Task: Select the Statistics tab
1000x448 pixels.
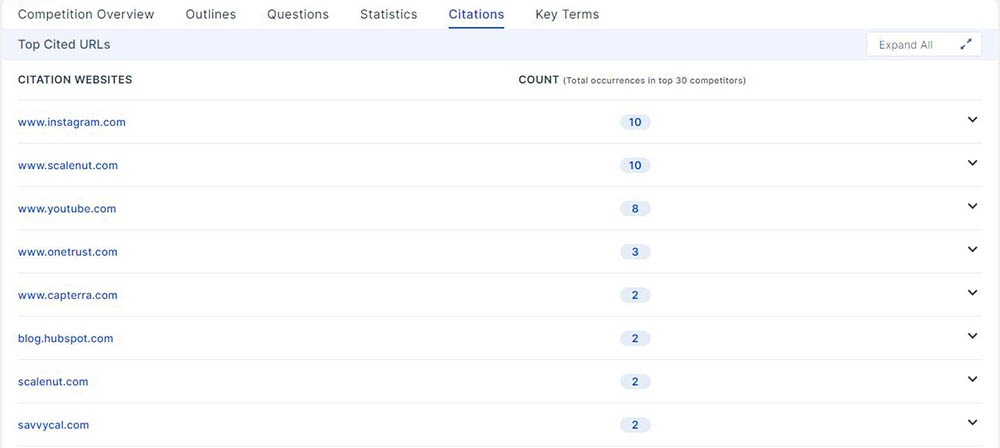Action: (x=388, y=15)
